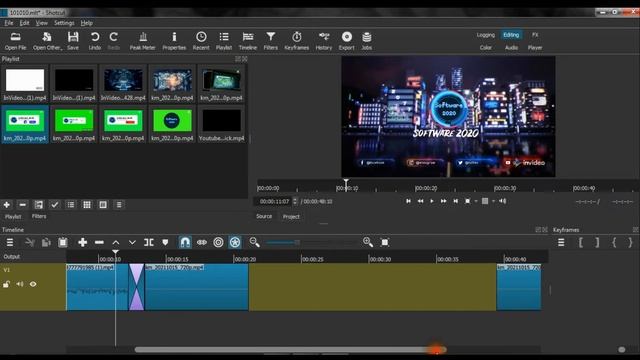Screen dimensions: 640x360
Task: Toggle the ripple mode button
Action: click(x=218, y=242)
